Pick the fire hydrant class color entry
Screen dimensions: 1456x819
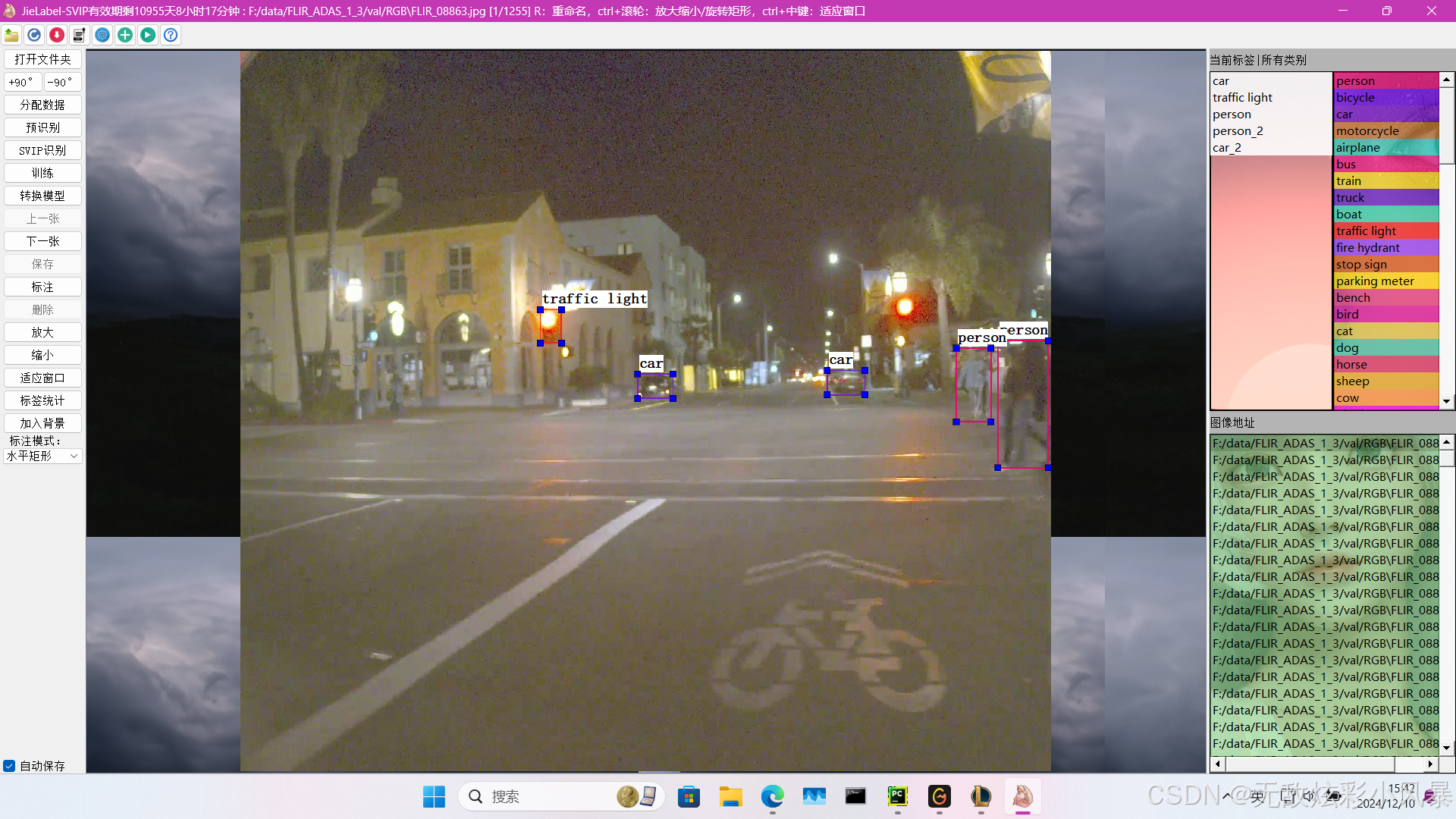[1385, 248]
